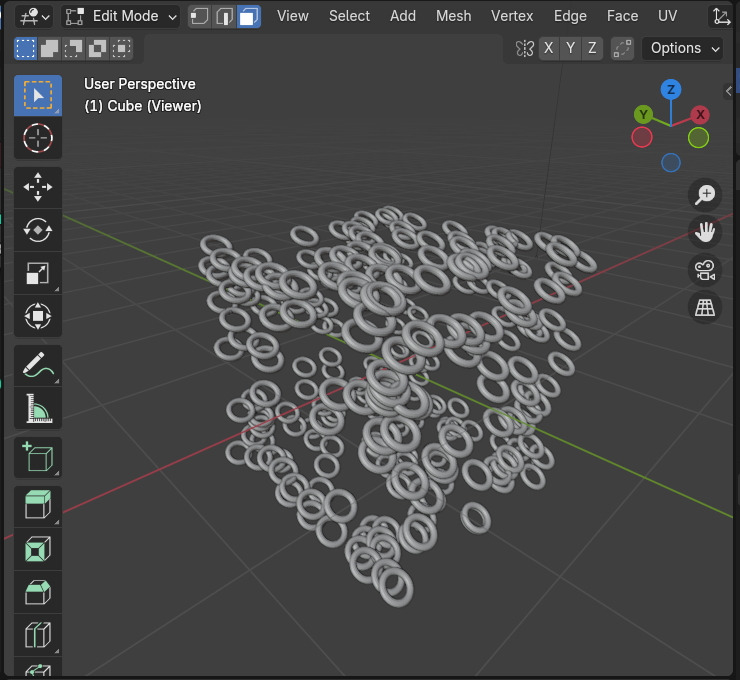This screenshot has height=680, width=740.
Task: Open the Add menu
Action: click(403, 16)
